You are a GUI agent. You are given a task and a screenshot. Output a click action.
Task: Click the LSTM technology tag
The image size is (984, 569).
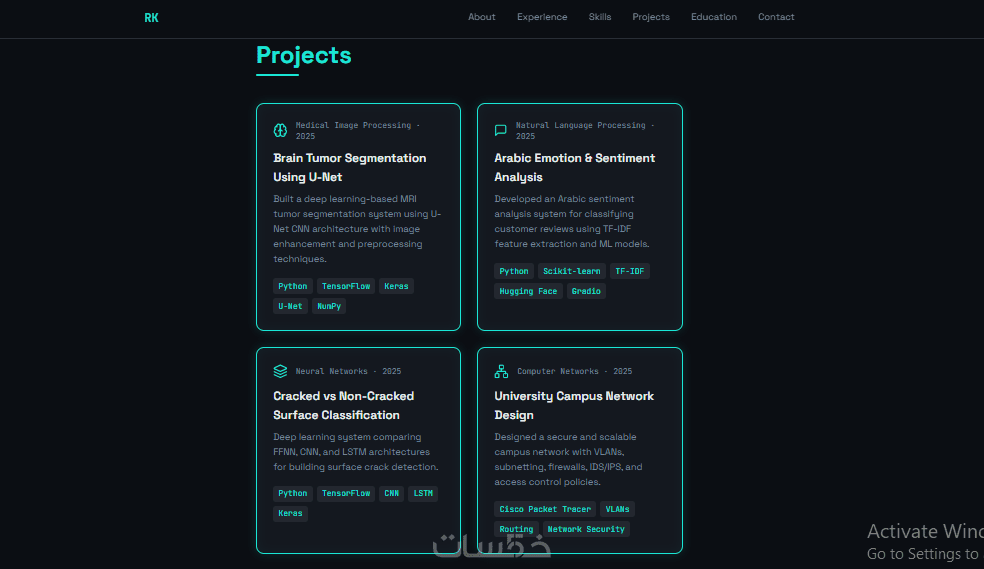click(423, 493)
